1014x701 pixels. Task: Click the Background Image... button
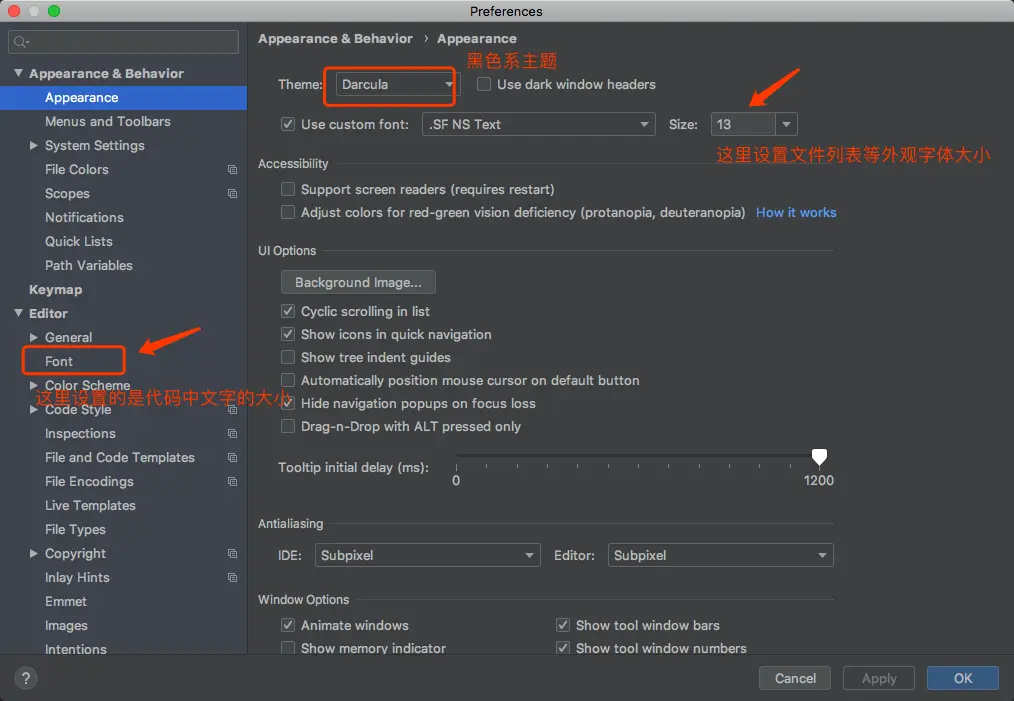(x=358, y=283)
